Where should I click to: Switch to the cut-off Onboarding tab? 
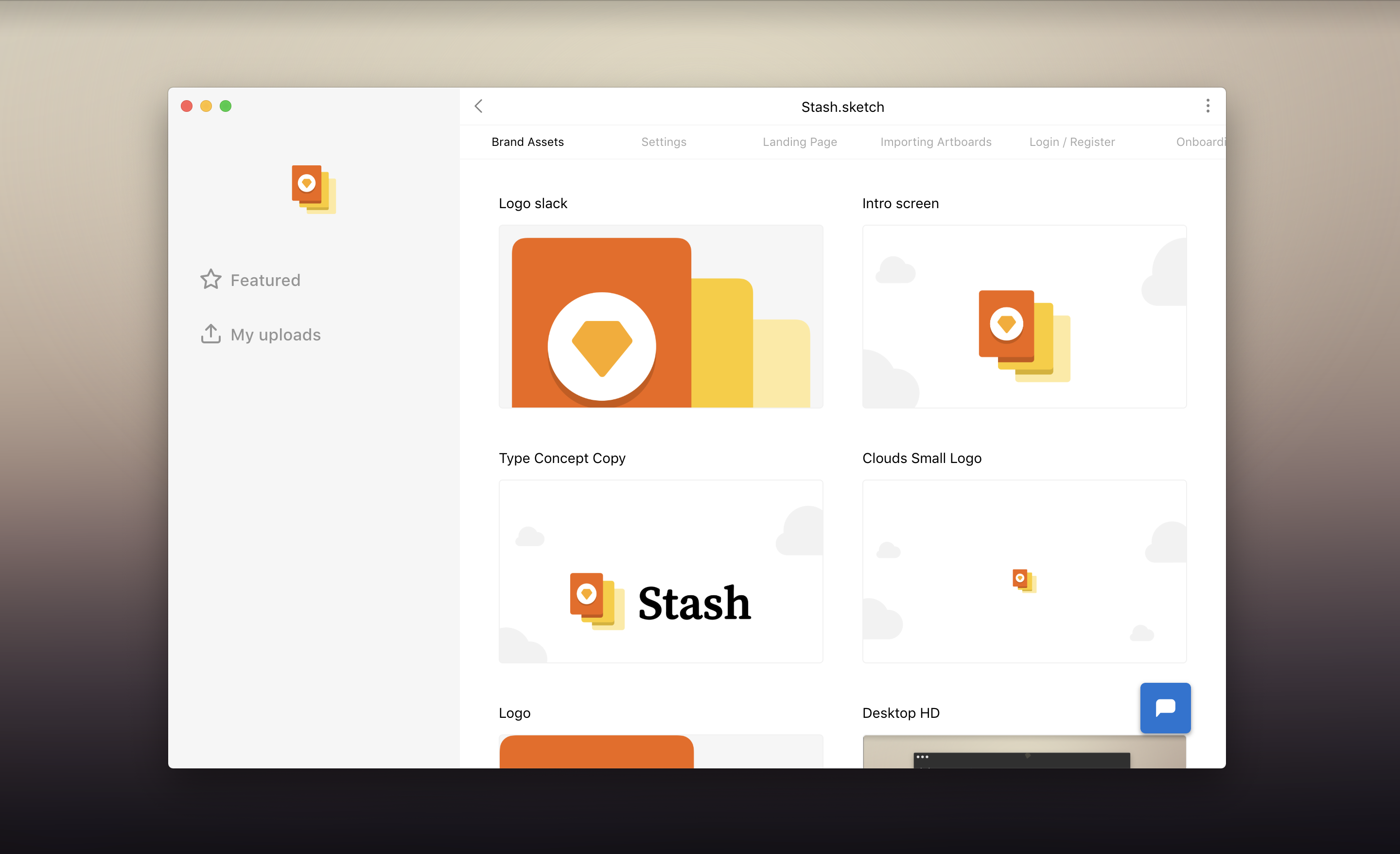tap(1201, 142)
